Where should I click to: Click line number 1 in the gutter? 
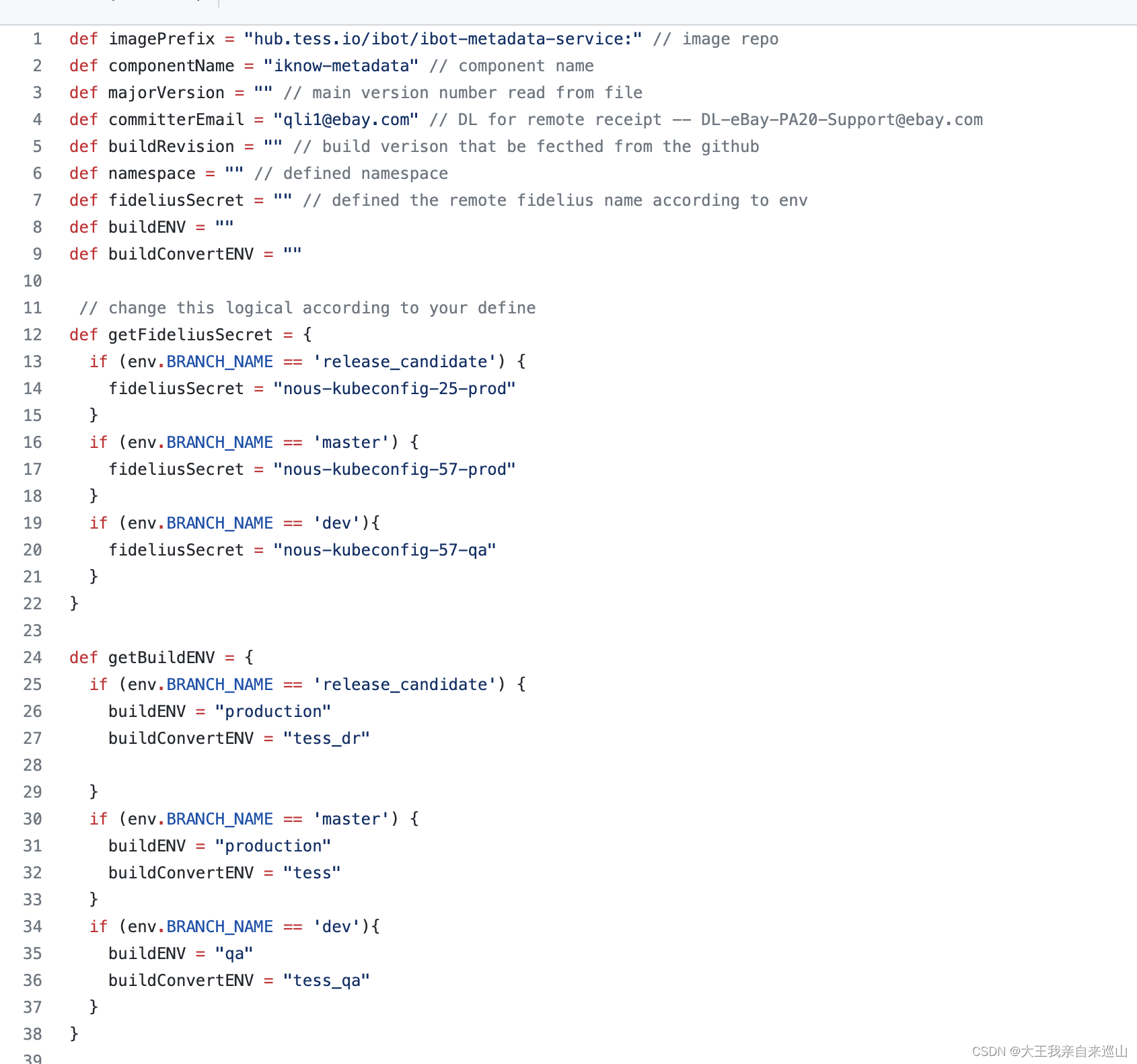tap(37, 39)
